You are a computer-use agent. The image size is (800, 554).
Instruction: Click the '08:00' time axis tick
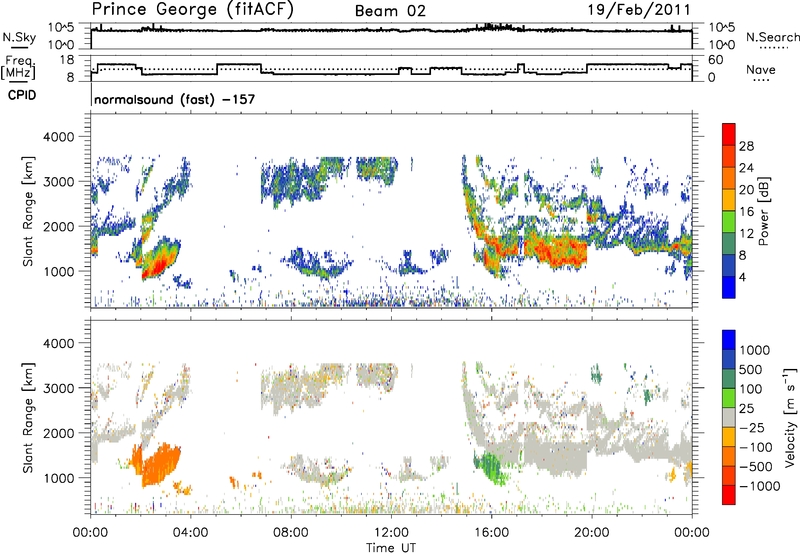[x=290, y=533]
